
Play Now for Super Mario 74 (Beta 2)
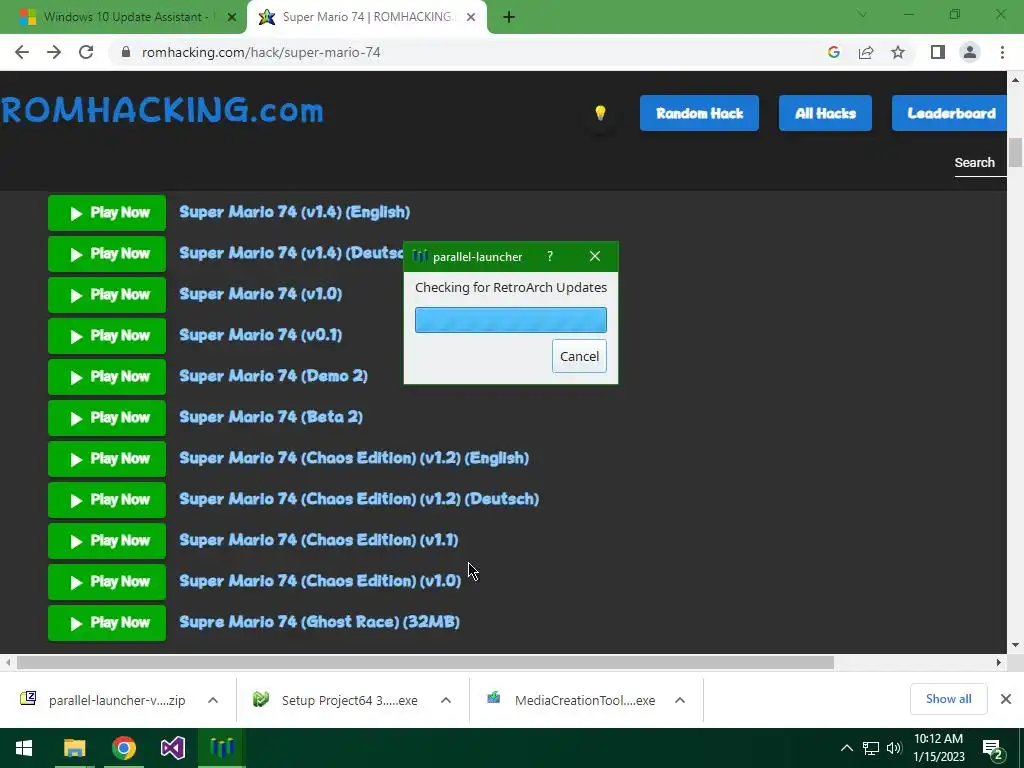(x=107, y=418)
